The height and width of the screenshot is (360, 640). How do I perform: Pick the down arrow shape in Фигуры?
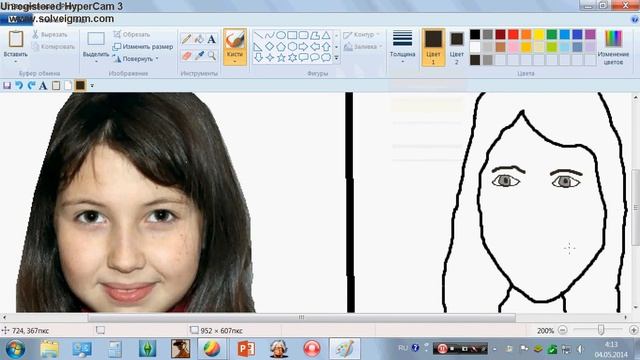(258, 58)
